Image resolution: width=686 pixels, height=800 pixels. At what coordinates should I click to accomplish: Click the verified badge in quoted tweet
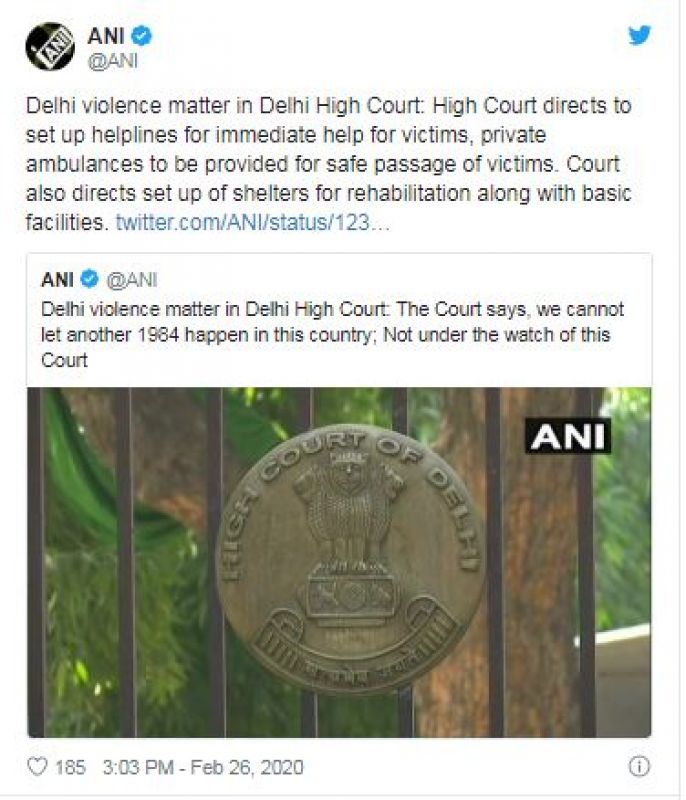pyautogui.click(x=90, y=279)
